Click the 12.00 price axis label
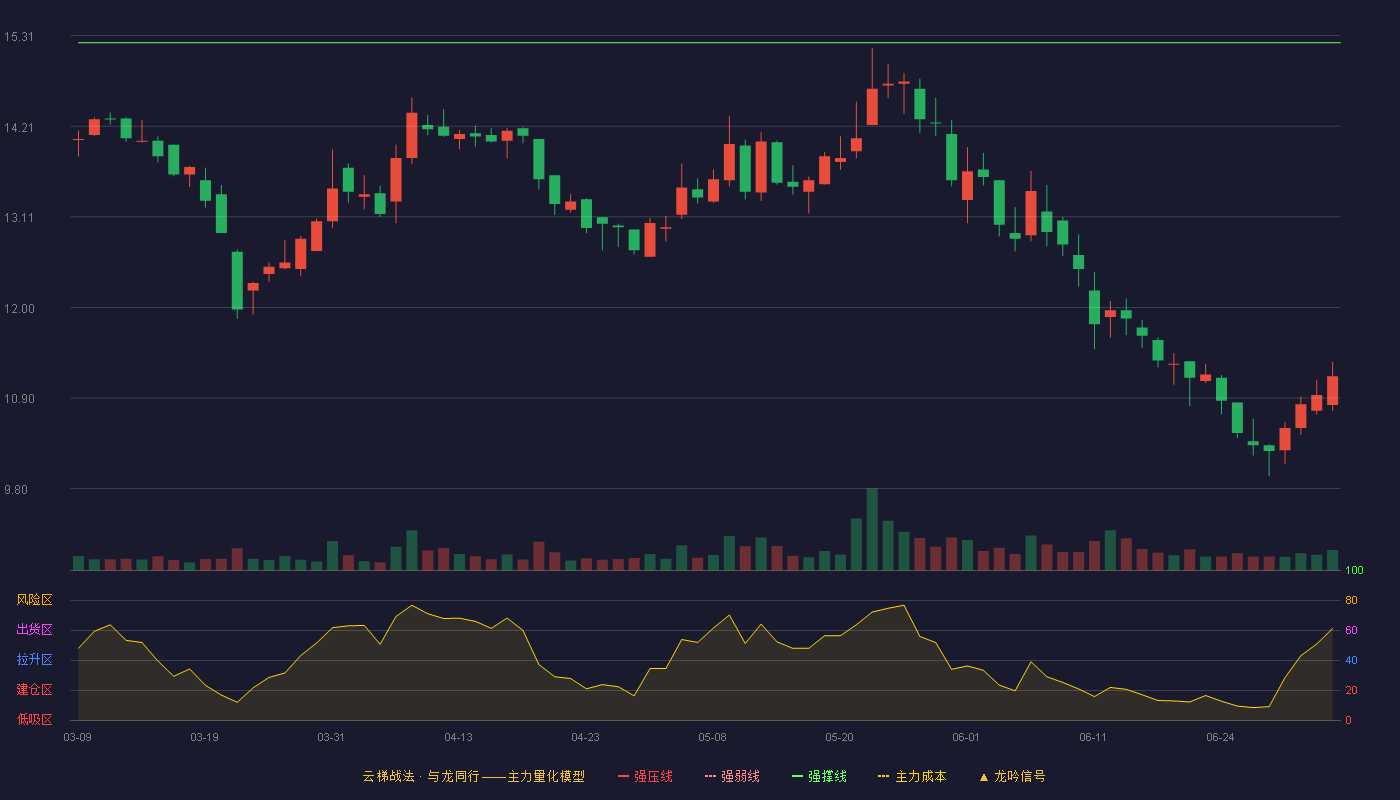The height and width of the screenshot is (800, 1400). click(x=19, y=308)
